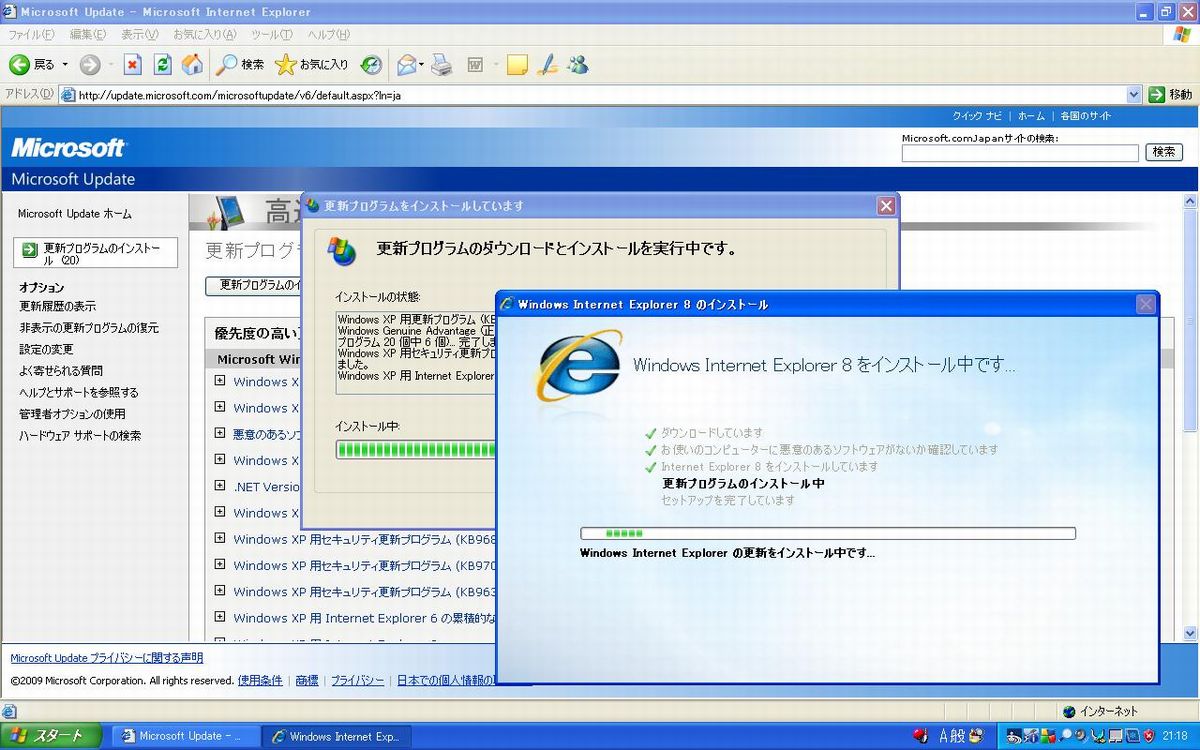Image resolution: width=1200 pixels, height=750 pixels.
Task: Click the 検索 button beside Microsoft.com search box
Action: (x=1164, y=152)
